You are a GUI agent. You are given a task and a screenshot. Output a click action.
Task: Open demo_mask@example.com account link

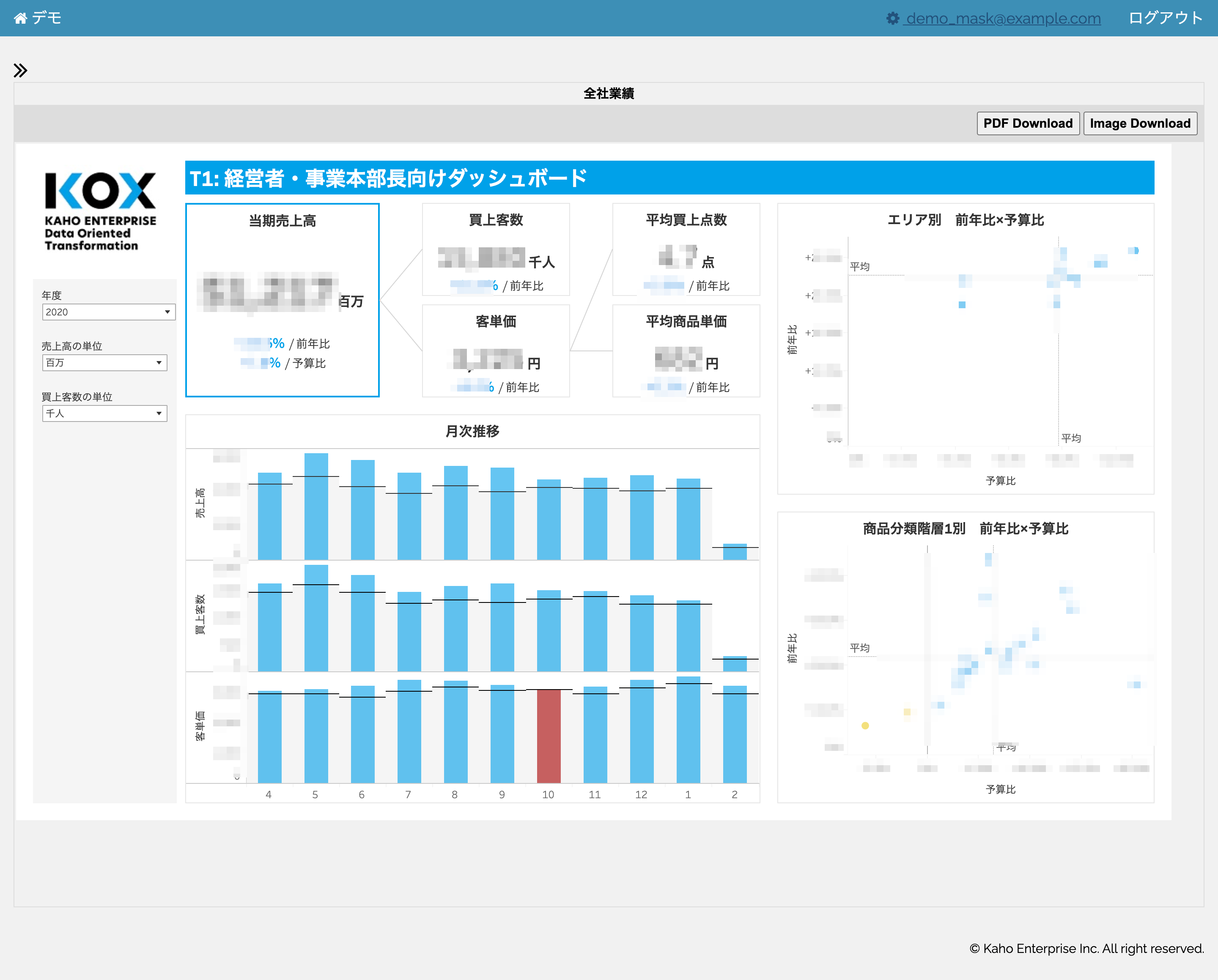pyautogui.click(x=1003, y=19)
